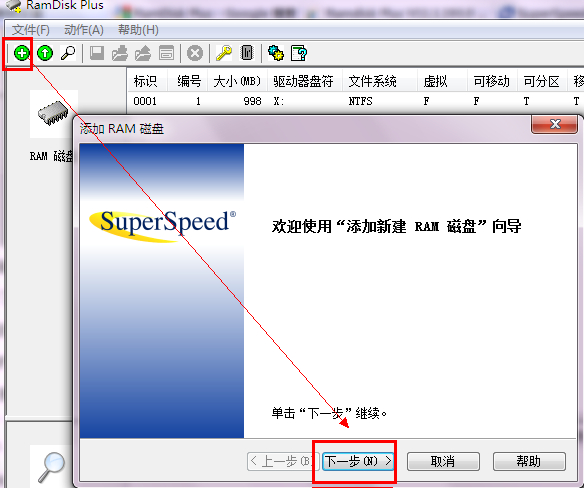This screenshot has width=584, height=488.
Task: Click the NTFS file system cell
Action: click(x=360, y=101)
